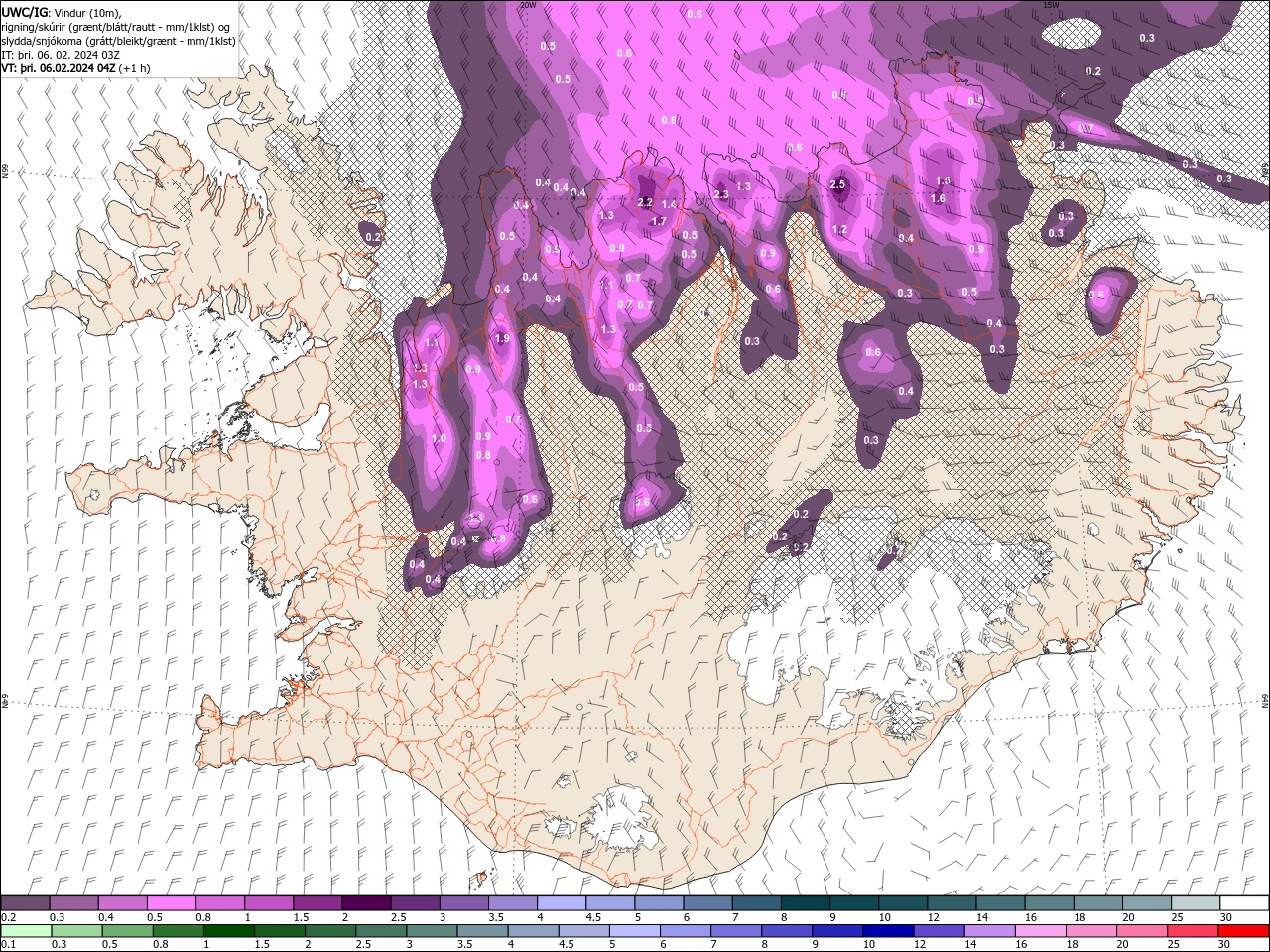Click the light lavender 4–4.5 snow legend swatch
Image resolution: width=1270 pixels, height=952 pixels.
[562, 902]
